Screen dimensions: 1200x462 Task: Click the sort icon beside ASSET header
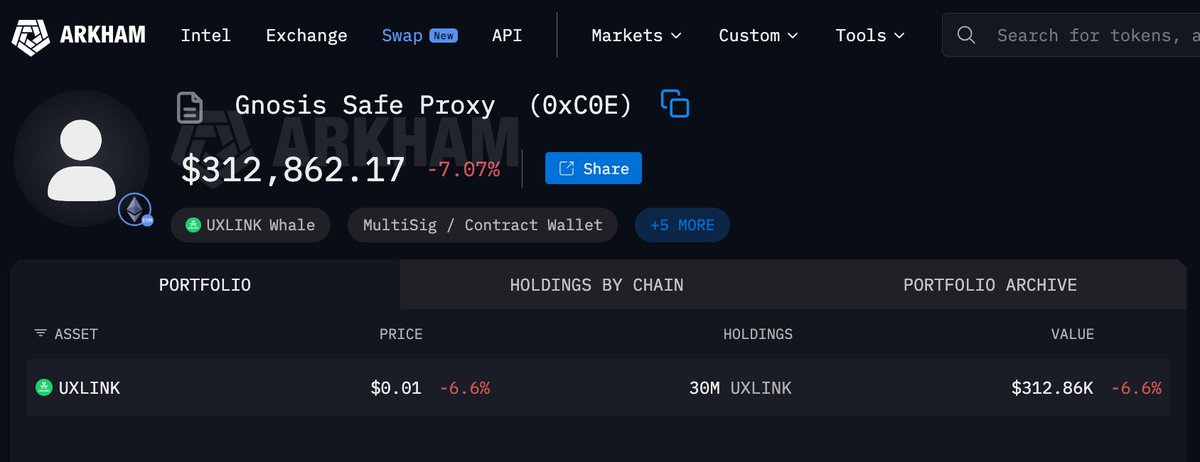point(40,334)
